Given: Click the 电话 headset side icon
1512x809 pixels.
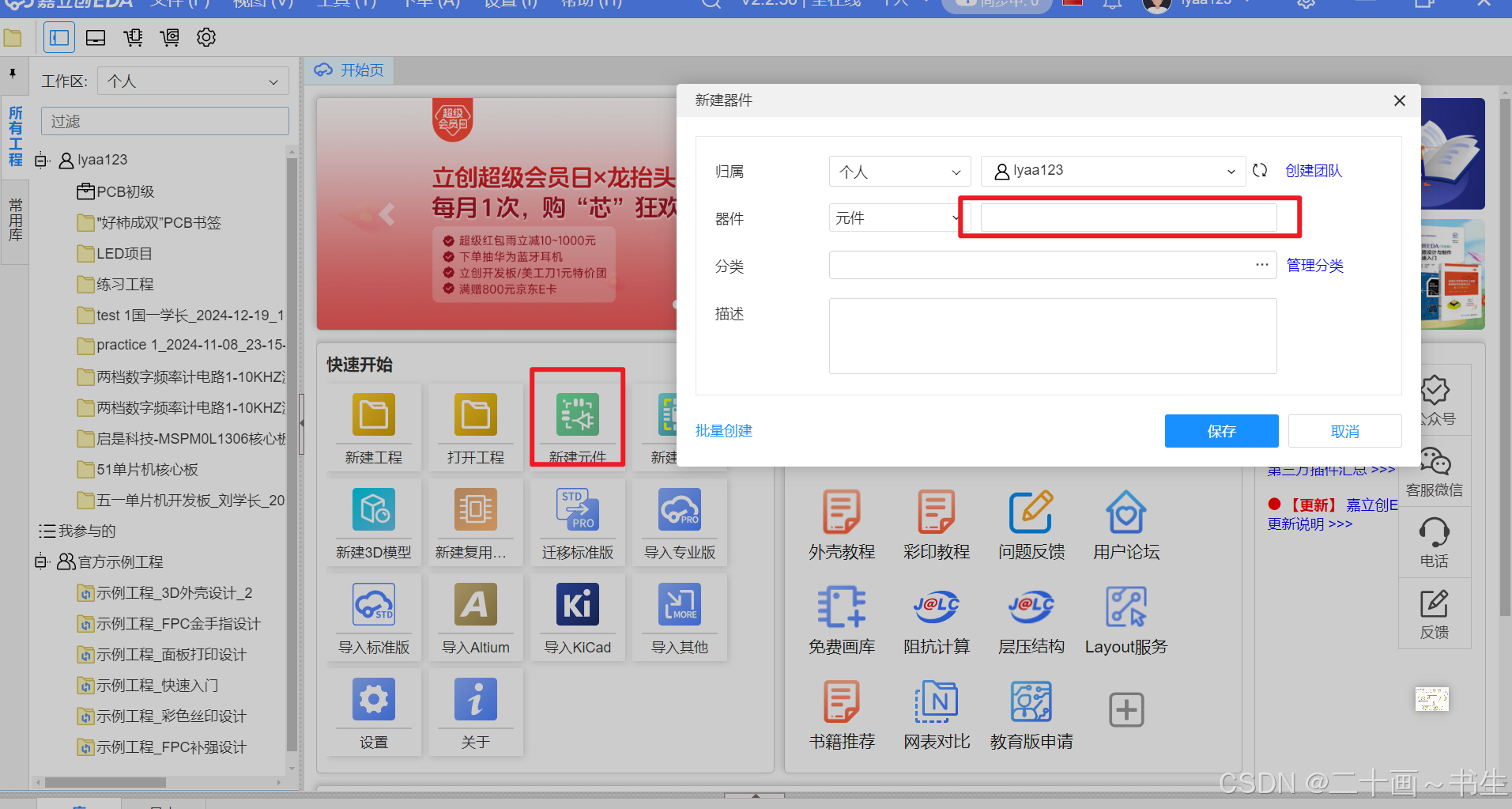Looking at the screenshot, I should (x=1435, y=532).
